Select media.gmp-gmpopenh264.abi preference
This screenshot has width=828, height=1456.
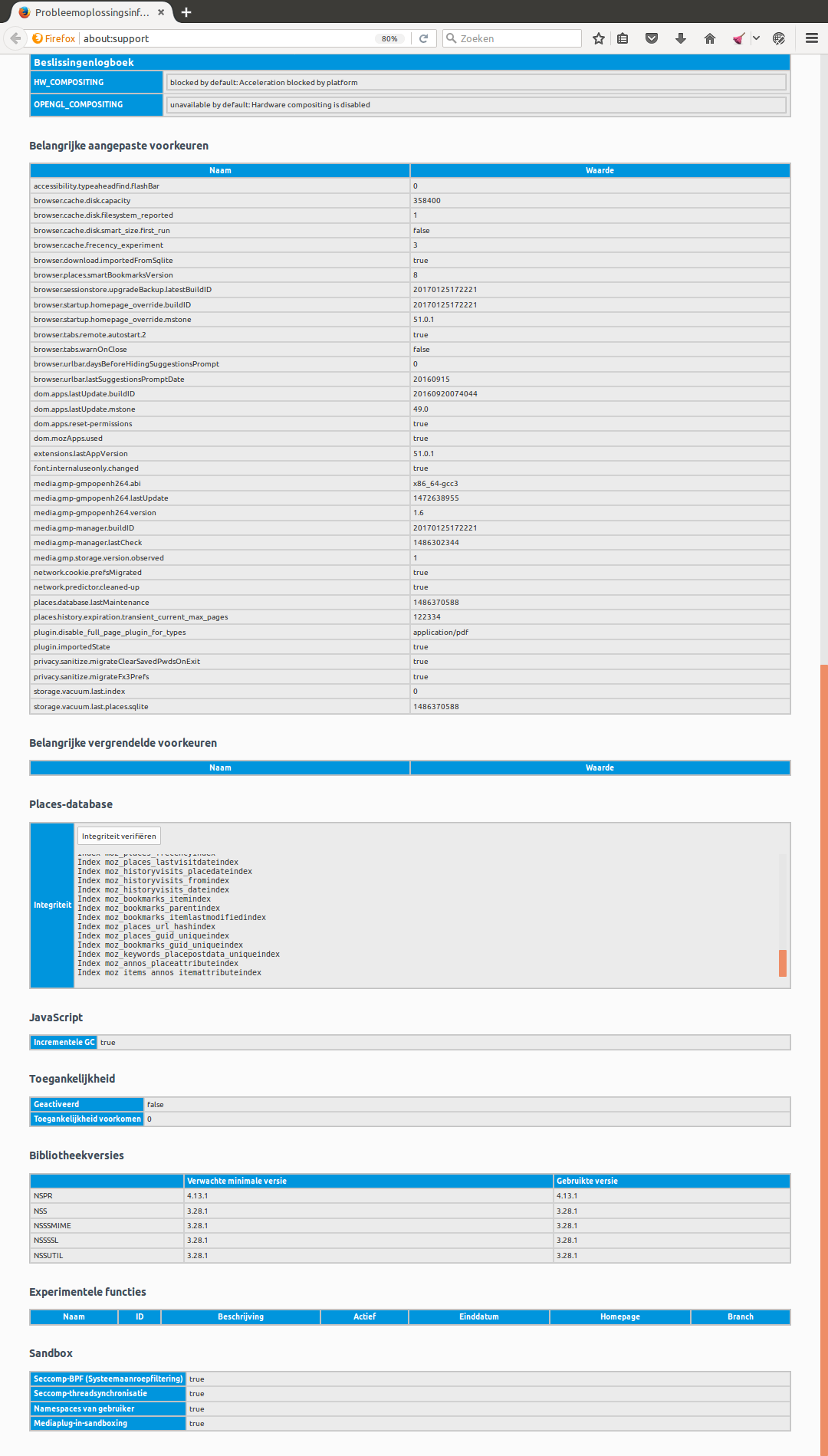(x=87, y=484)
